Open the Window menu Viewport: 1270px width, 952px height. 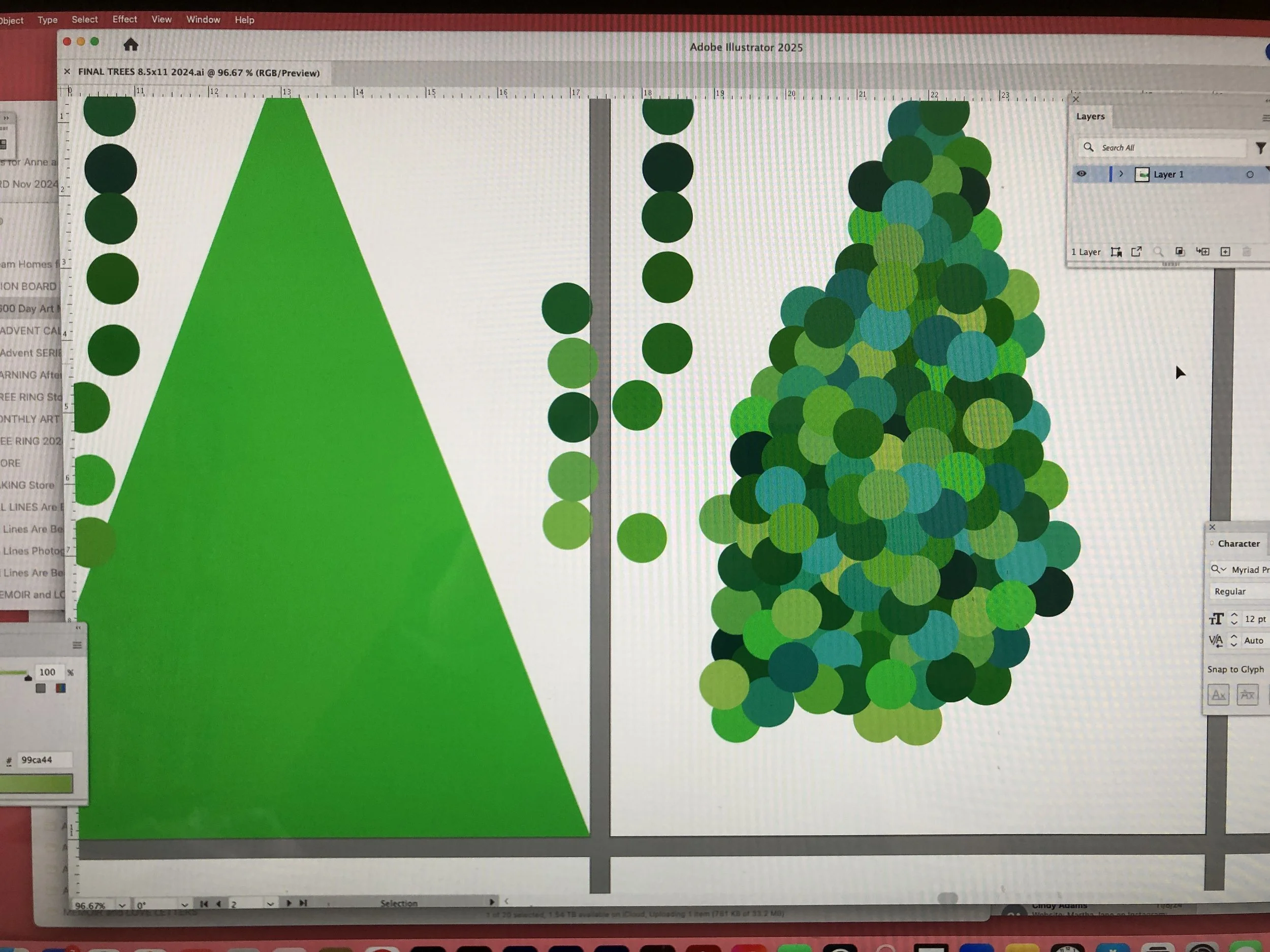pyautogui.click(x=203, y=19)
